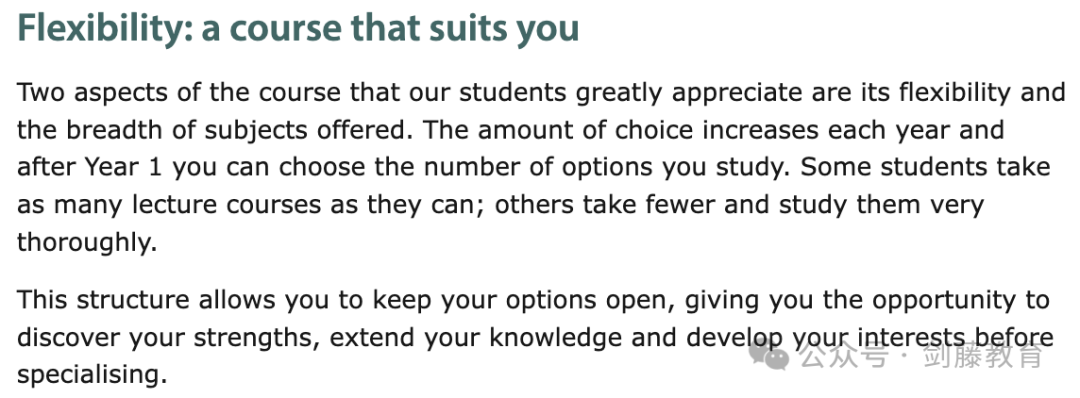
Task: Click the 公众号 watermark label
Action: point(842,355)
